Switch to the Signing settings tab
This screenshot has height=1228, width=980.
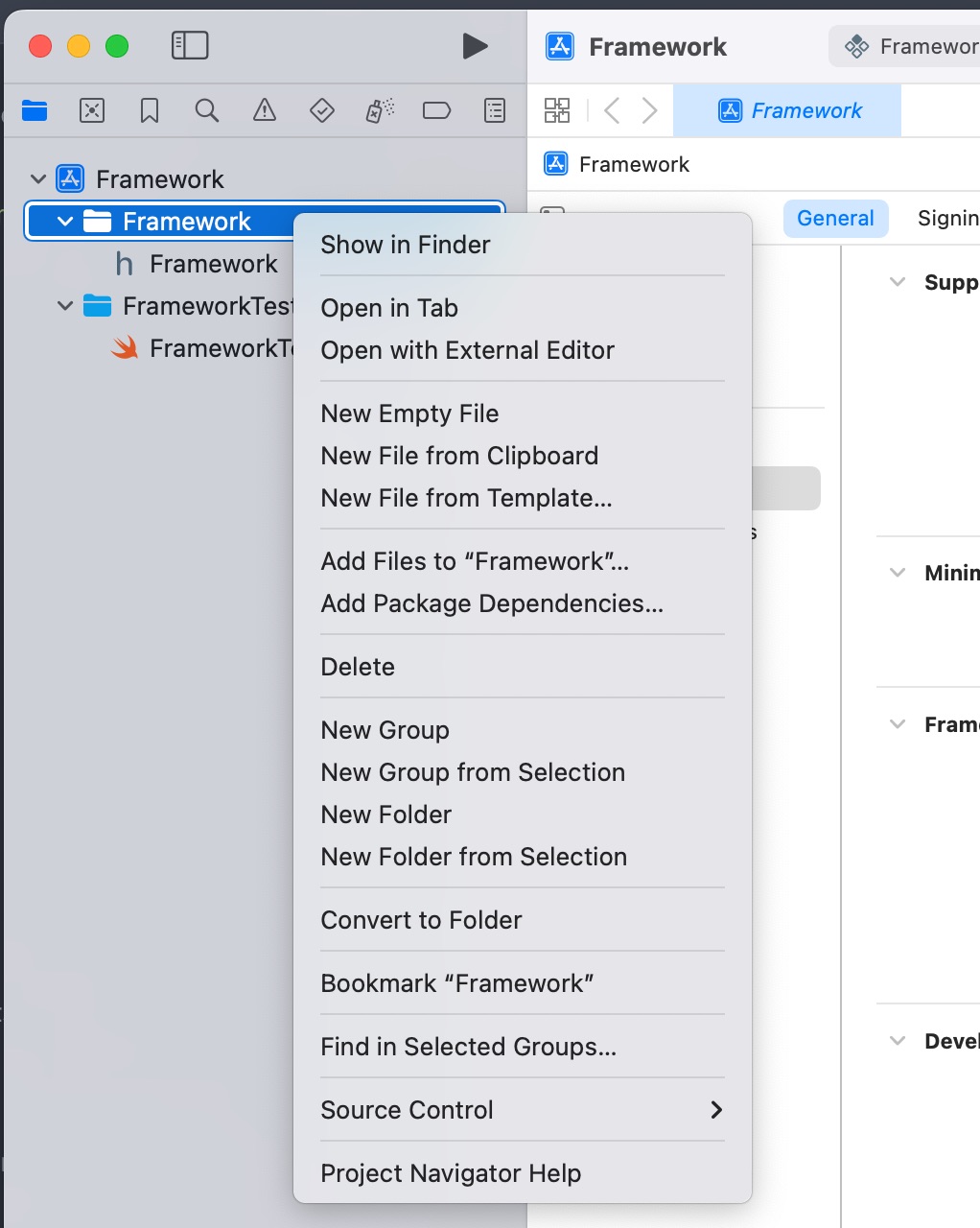coord(947,218)
